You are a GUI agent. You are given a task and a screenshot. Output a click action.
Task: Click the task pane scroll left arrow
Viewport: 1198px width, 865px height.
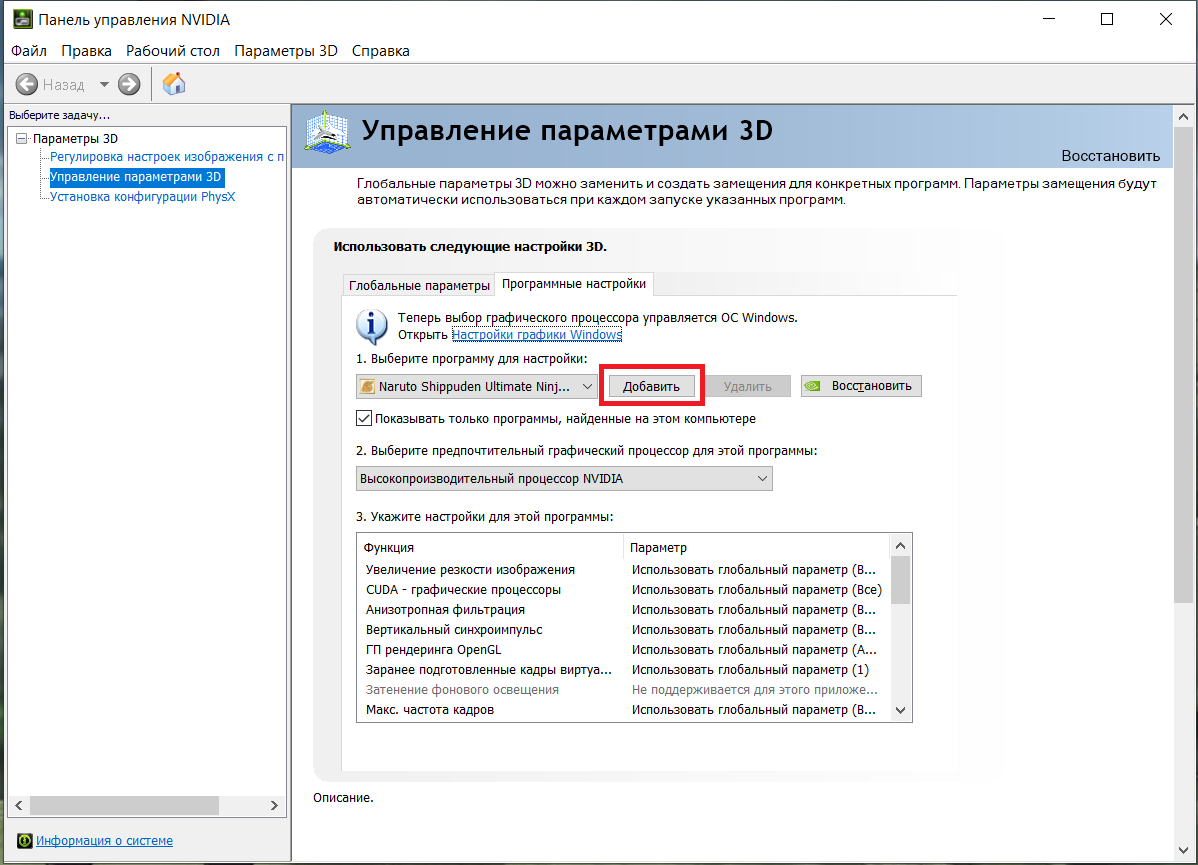point(19,805)
